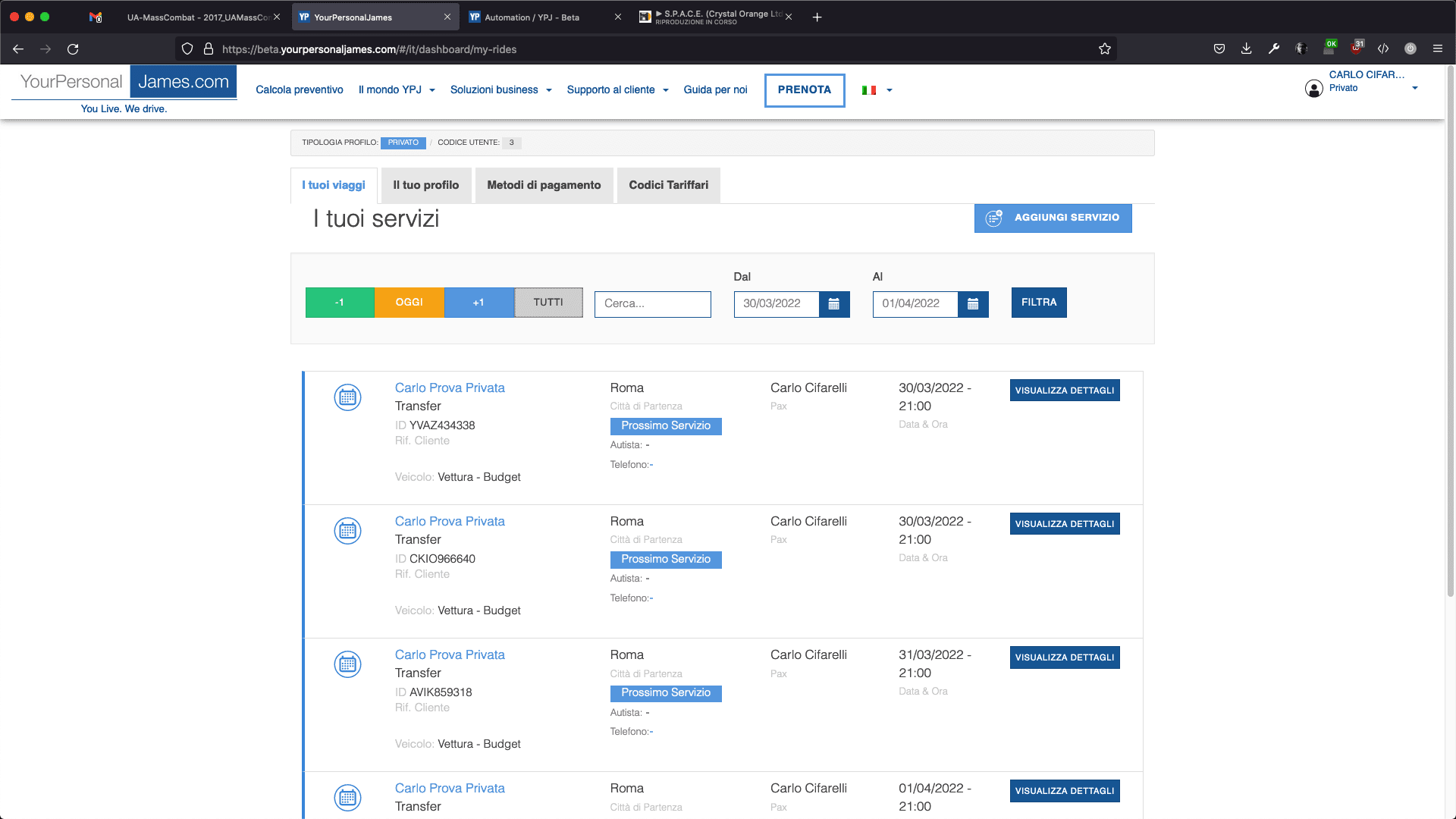Open the CARLO CIFAR... account dropdown
Image resolution: width=1456 pixels, height=819 pixels.
(x=1414, y=89)
